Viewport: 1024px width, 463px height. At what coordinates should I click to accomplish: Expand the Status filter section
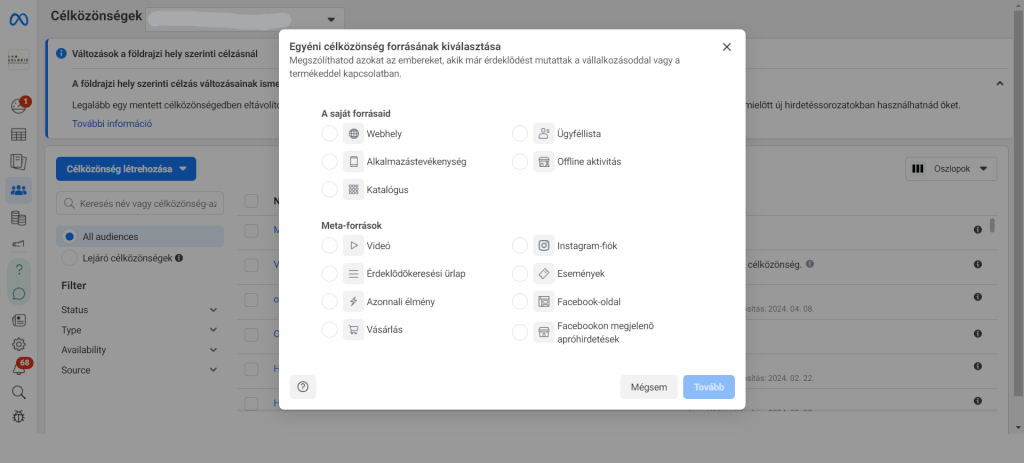140,310
